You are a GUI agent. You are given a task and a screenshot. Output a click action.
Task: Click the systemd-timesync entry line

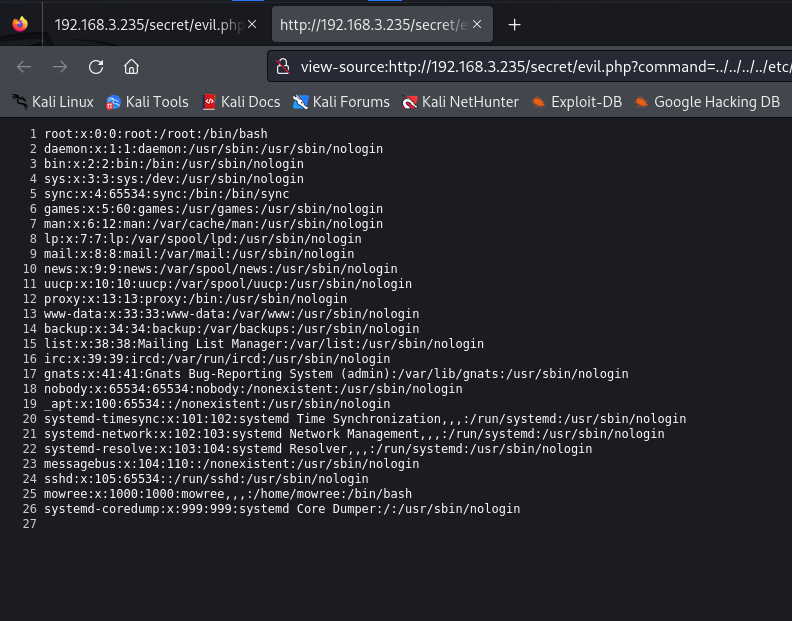pyautogui.click(x=365, y=419)
